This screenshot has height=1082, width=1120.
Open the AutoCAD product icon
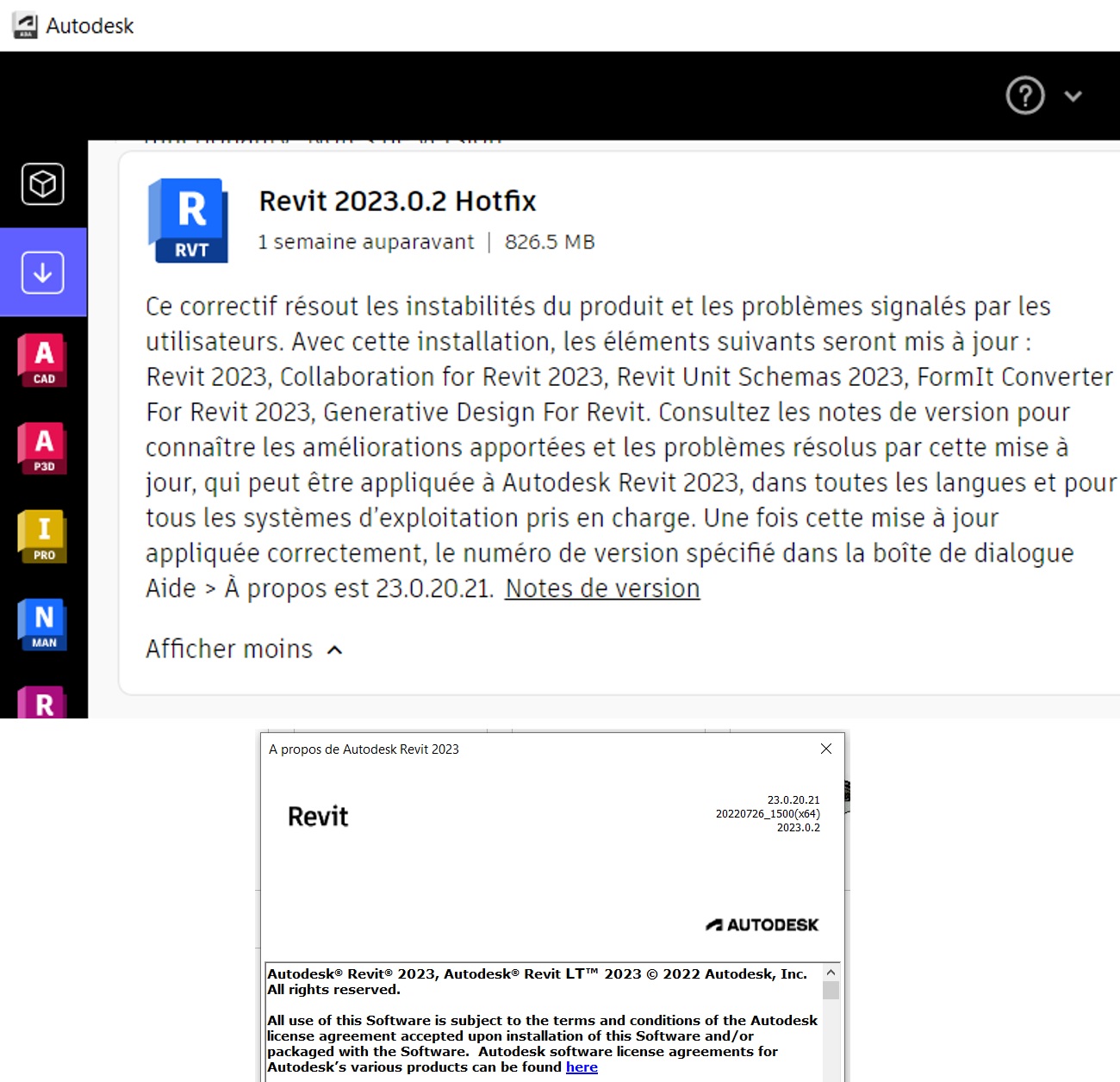(42, 359)
